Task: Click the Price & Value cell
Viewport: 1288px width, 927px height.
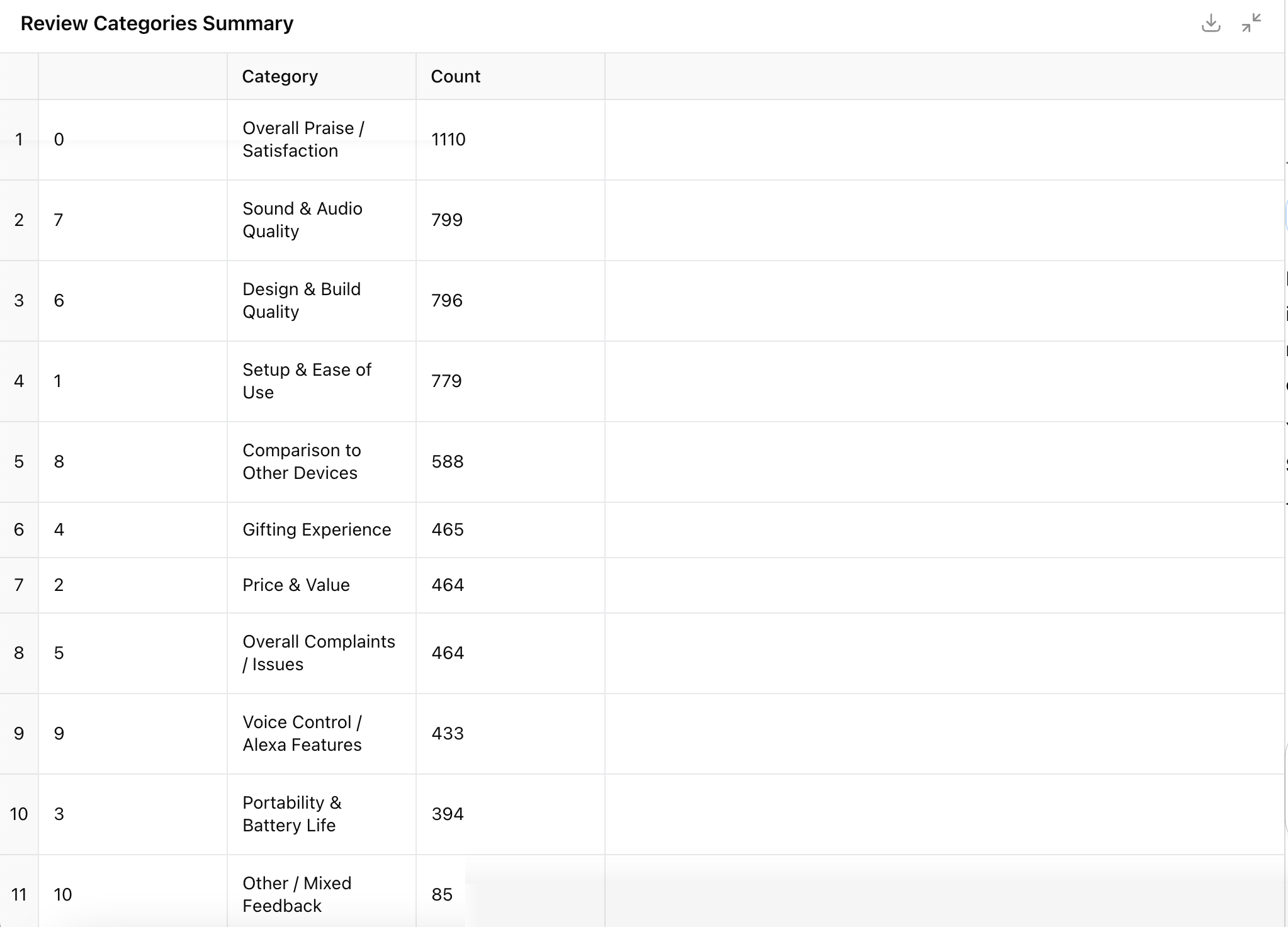Action: 296,585
